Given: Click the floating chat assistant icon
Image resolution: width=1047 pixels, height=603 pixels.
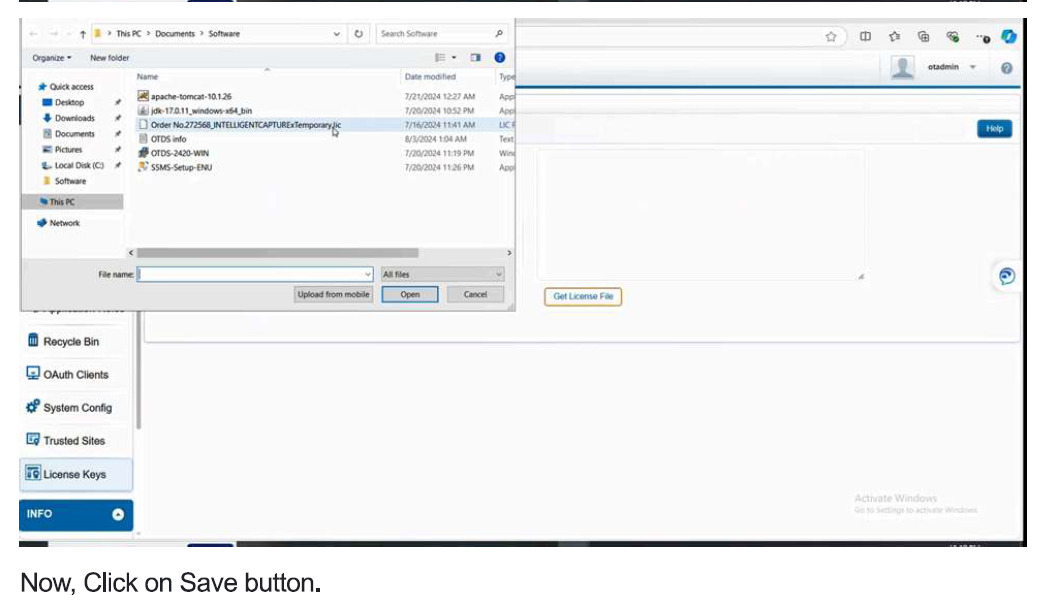Looking at the screenshot, I should [1007, 277].
